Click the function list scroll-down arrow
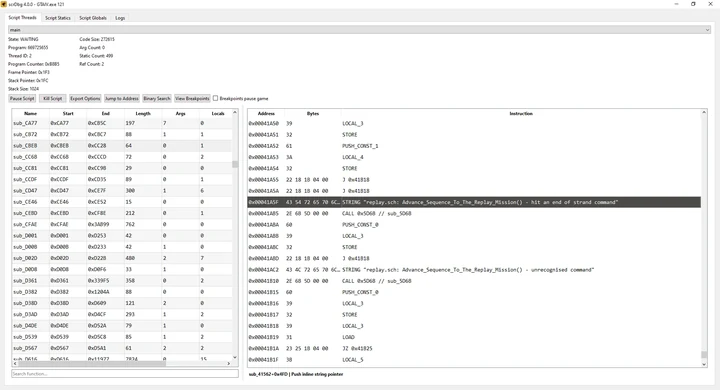Viewport: 720px width, 390px height. click(235, 357)
